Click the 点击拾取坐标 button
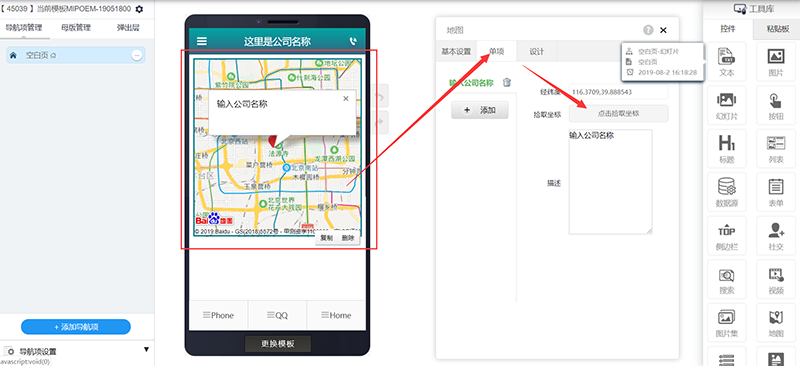 coord(618,114)
